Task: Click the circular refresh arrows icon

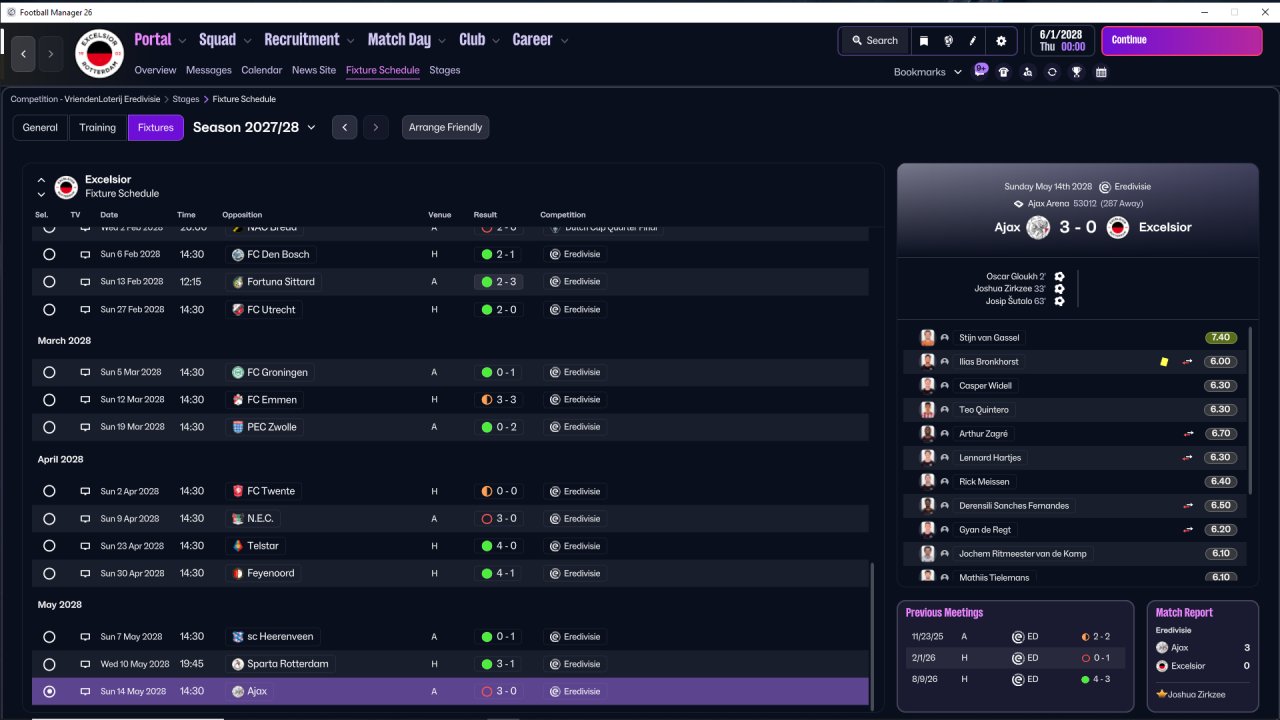Action: [1052, 72]
